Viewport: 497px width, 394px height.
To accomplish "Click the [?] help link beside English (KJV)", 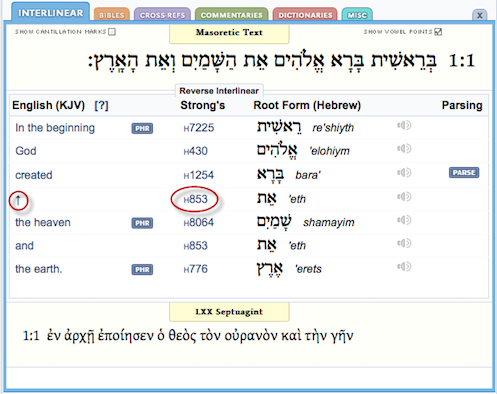I will coord(101,105).
